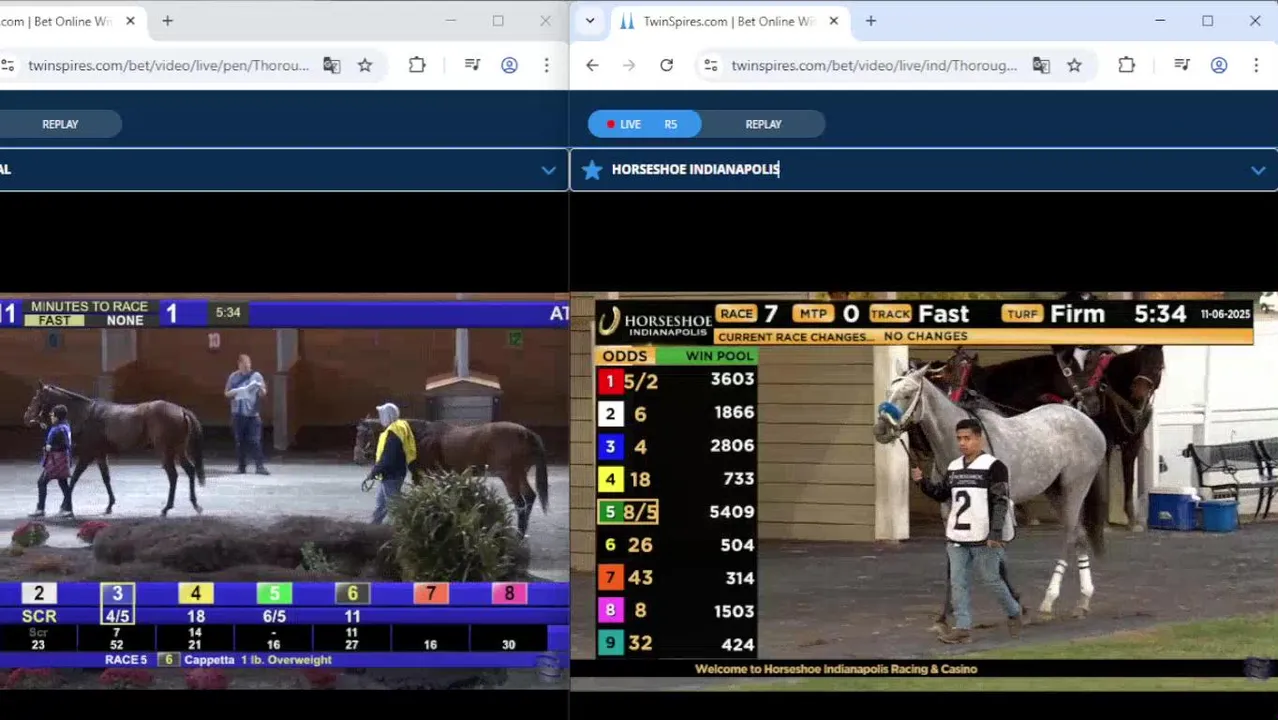Close the TwinSpires tab in right window
Screen dimensions: 1278x720
coord(833,21)
